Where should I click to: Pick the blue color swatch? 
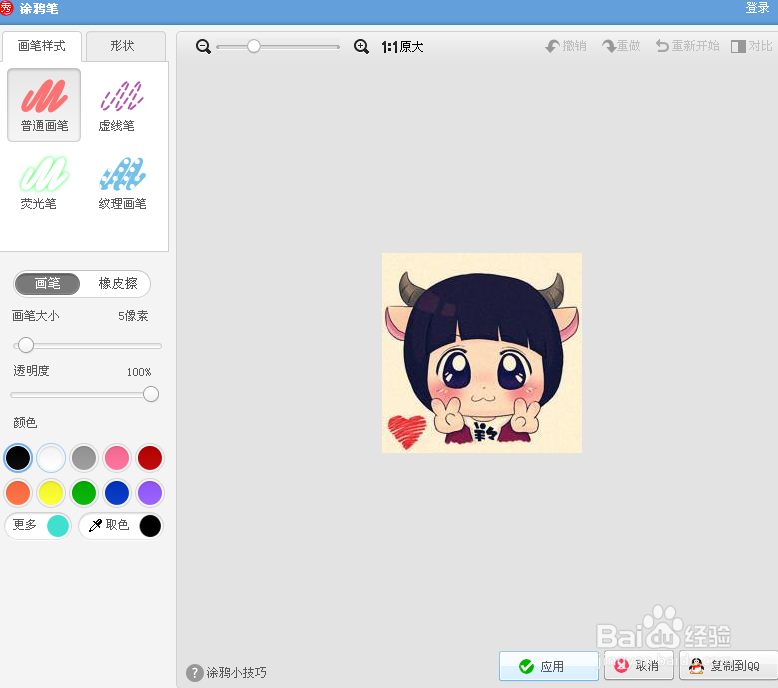pyautogui.click(x=117, y=493)
